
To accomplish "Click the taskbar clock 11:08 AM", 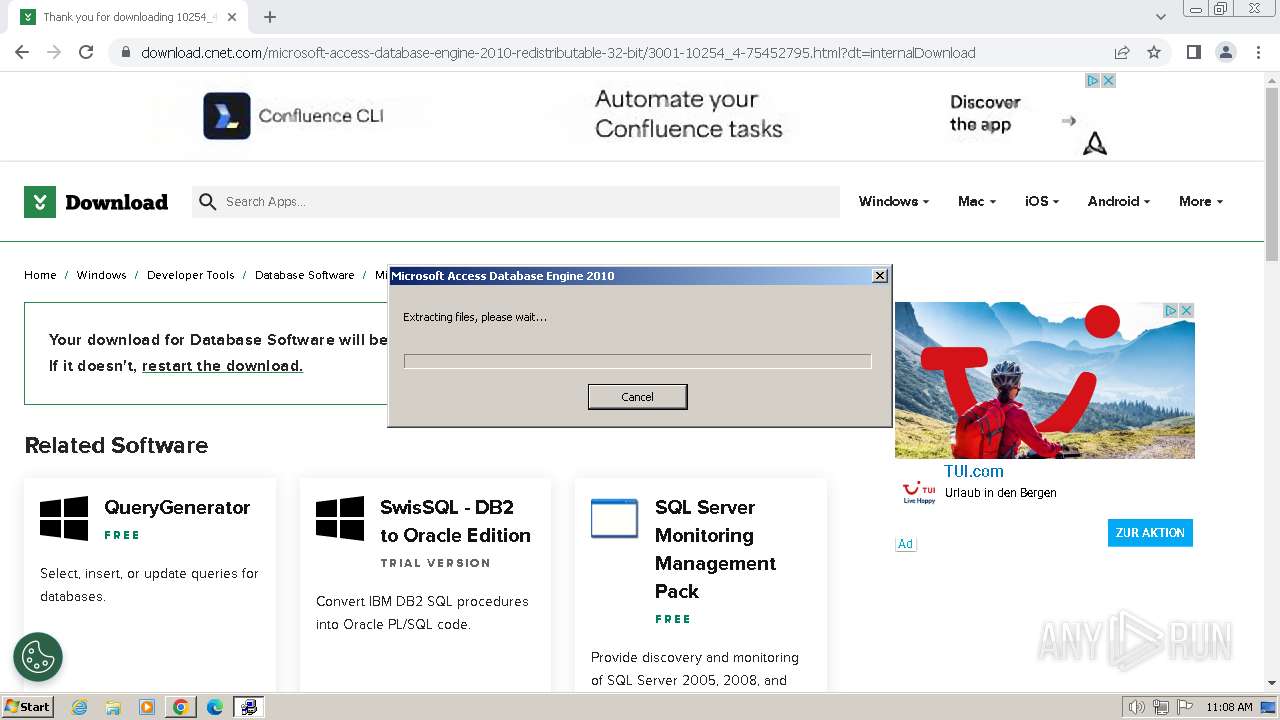I will [x=1229, y=707].
